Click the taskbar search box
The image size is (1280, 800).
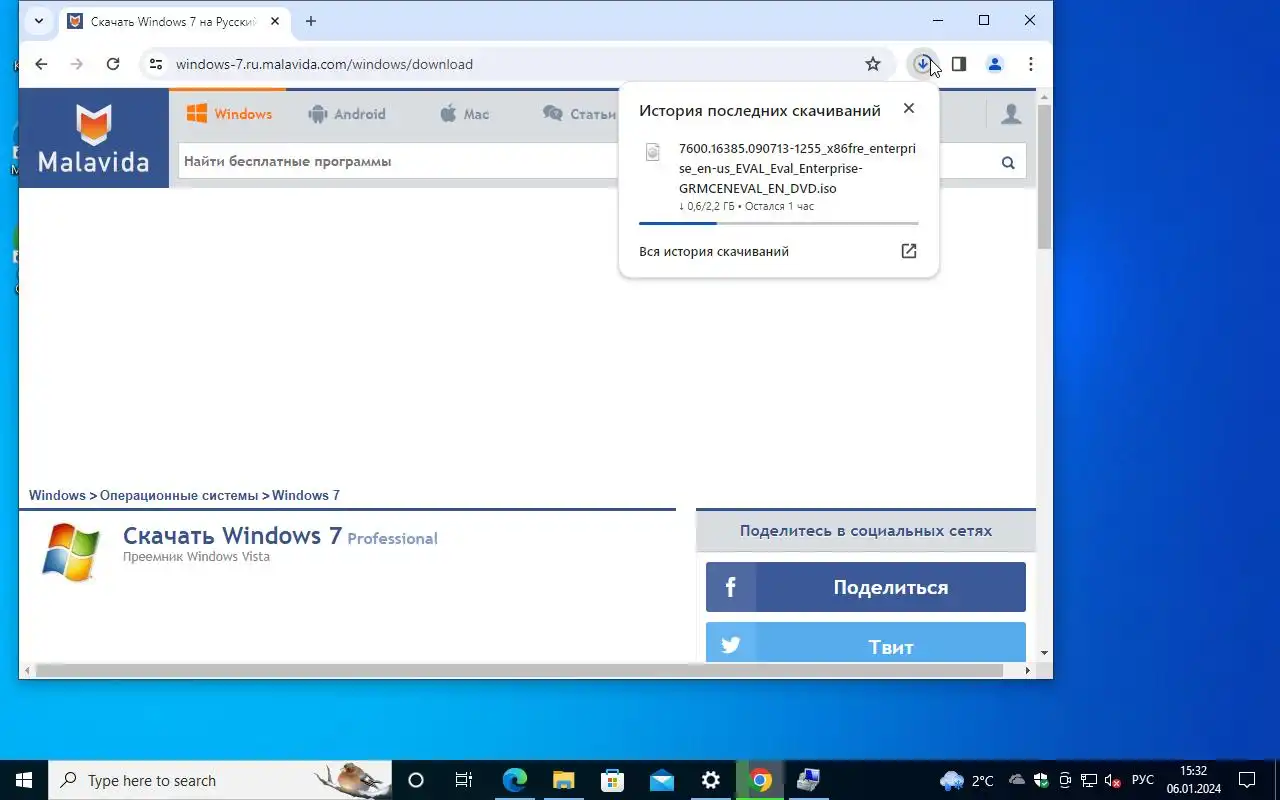[220, 780]
